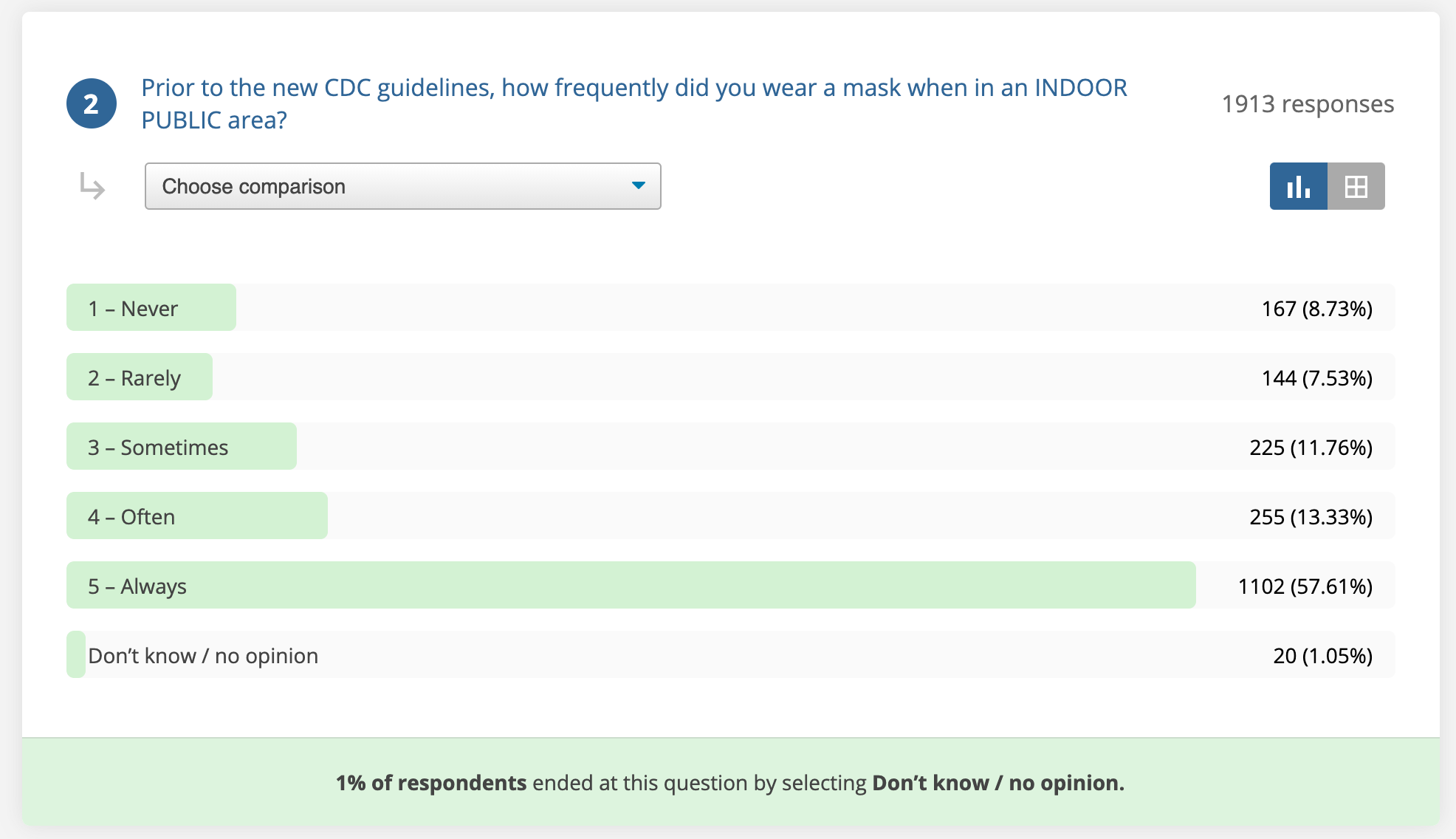Select the '1 – Never' bar
This screenshot has height=839, width=1456.
pos(151,307)
